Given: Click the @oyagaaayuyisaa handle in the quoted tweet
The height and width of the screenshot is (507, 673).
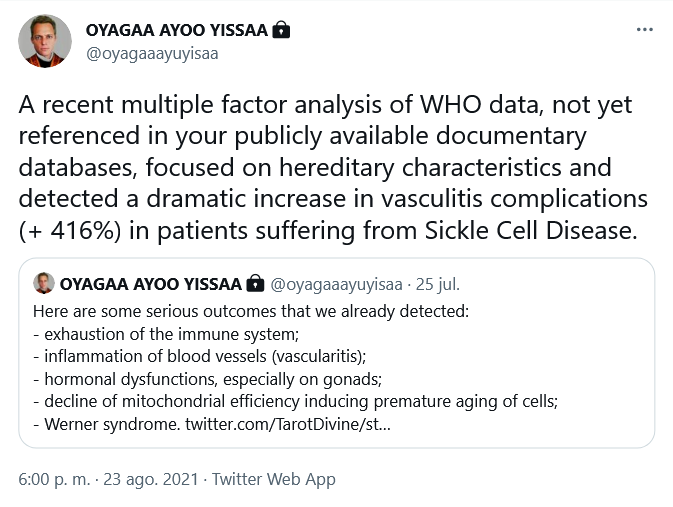Looking at the screenshot, I should pos(336,284).
